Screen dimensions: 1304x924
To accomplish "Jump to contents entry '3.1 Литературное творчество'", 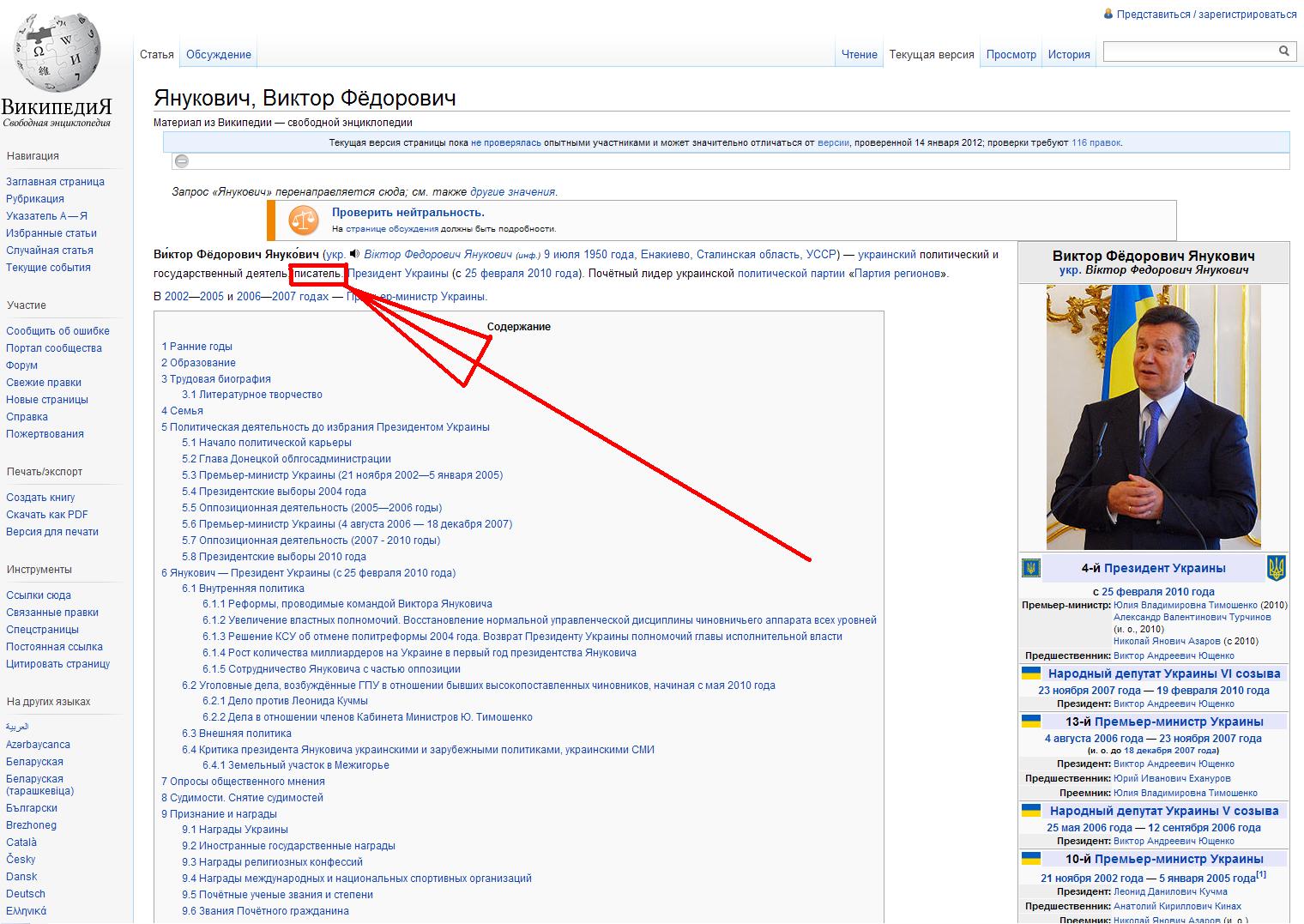I will (252, 395).
